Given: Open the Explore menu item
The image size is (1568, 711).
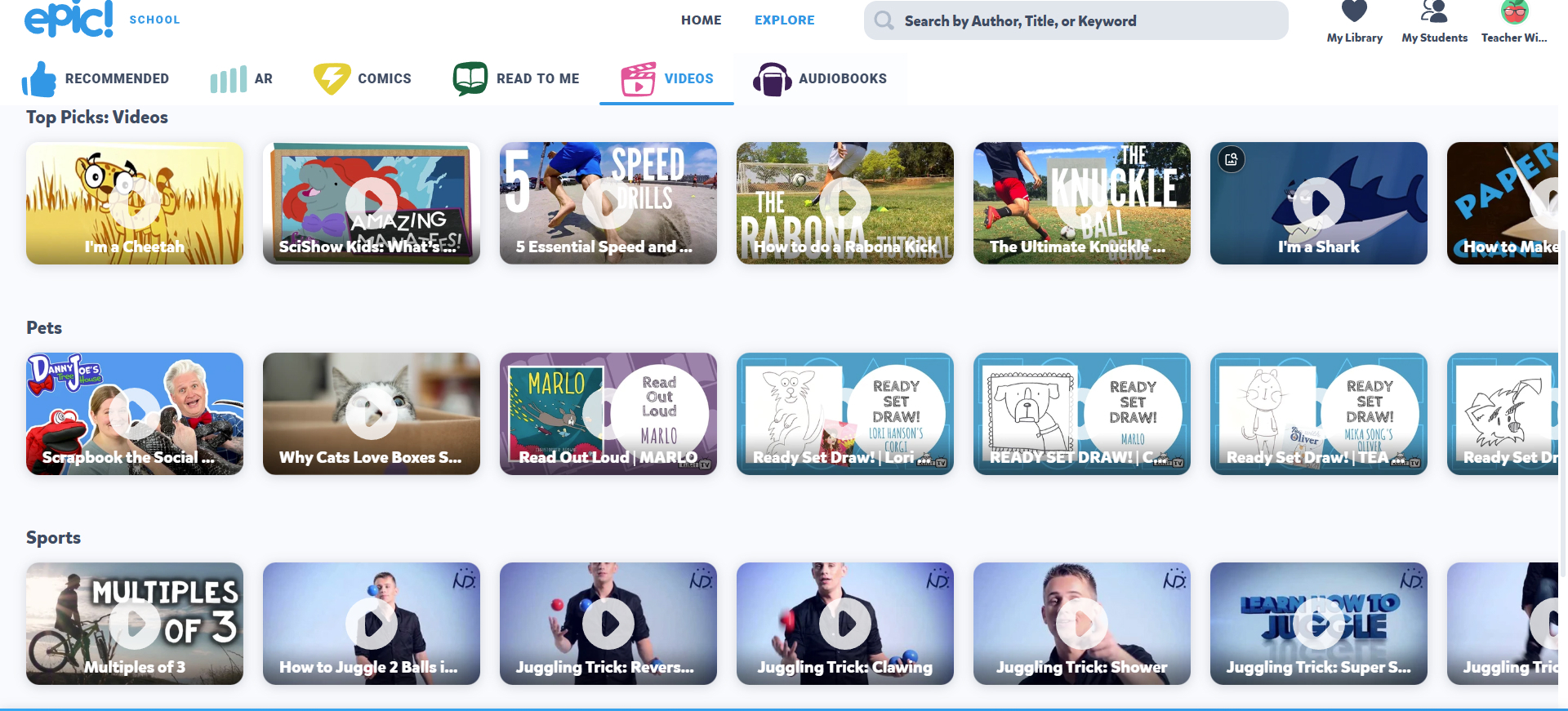Looking at the screenshot, I should (x=784, y=20).
